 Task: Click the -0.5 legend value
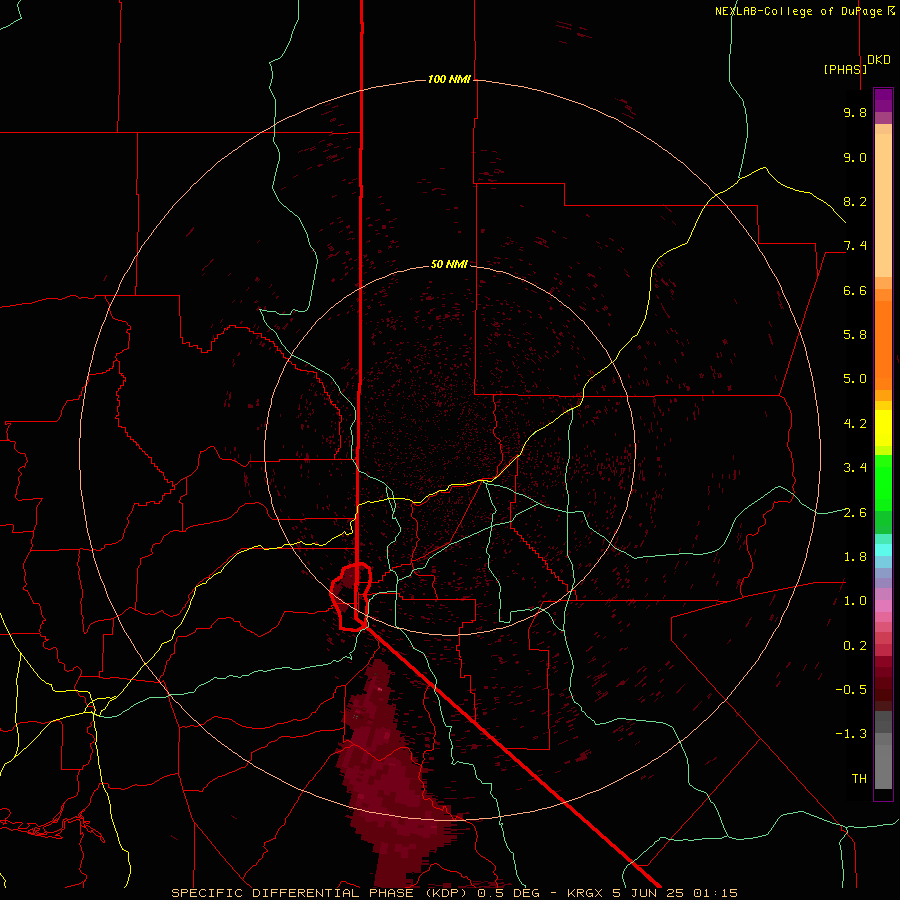(x=851, y=690)
